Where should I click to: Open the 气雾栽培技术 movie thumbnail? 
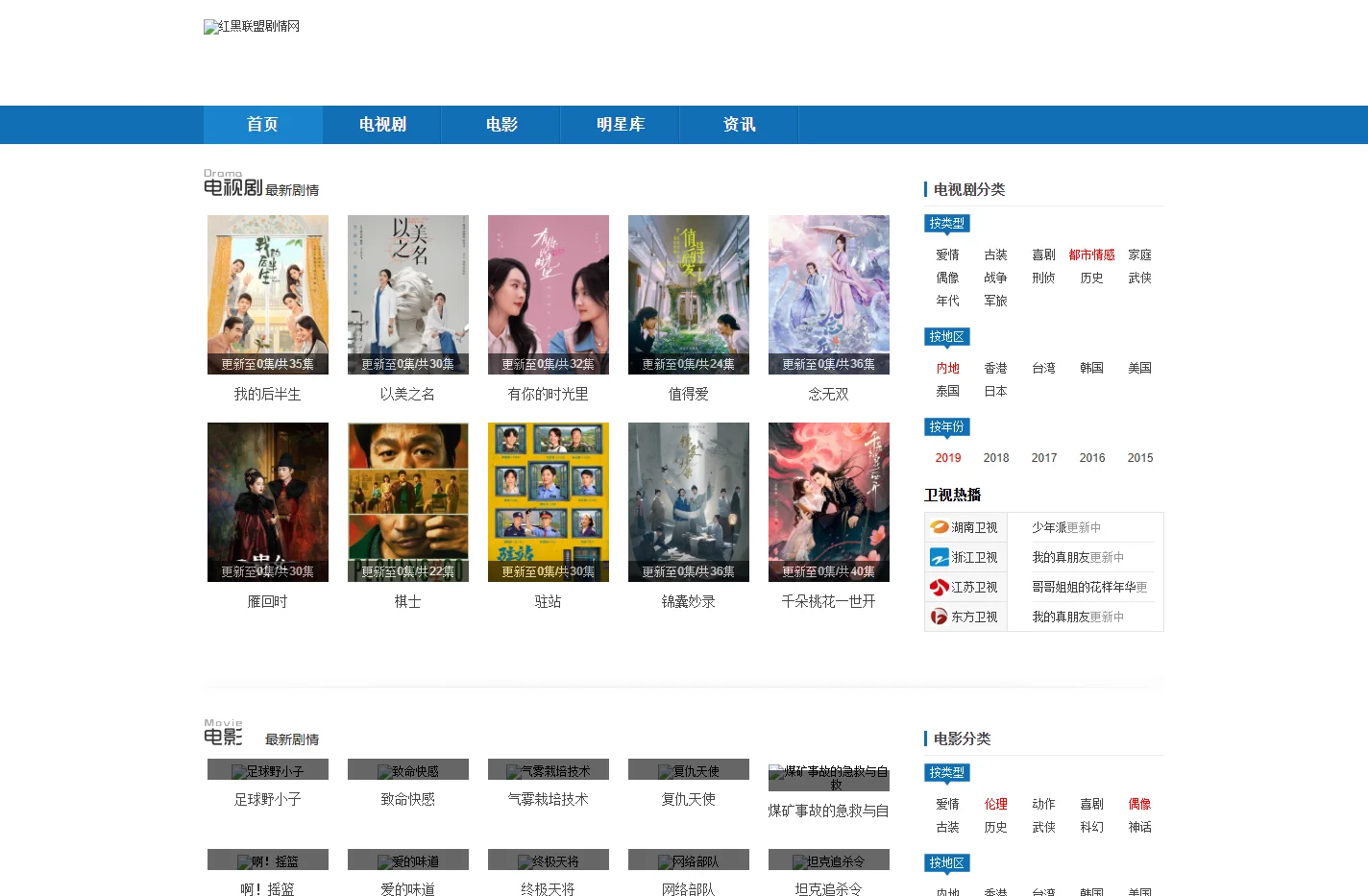click(549, 770)
